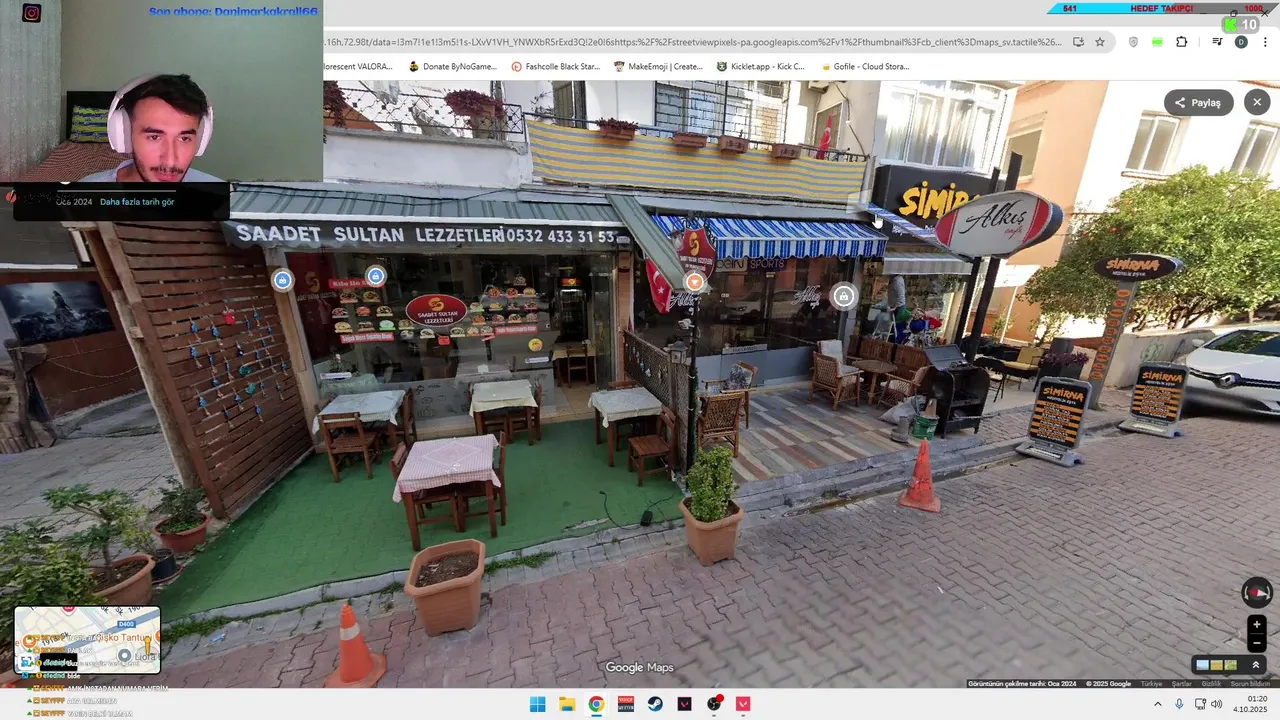Open the red square taskbar app after OBS
The width and height of the screenshot is (1280, 720).
[743, 704]
